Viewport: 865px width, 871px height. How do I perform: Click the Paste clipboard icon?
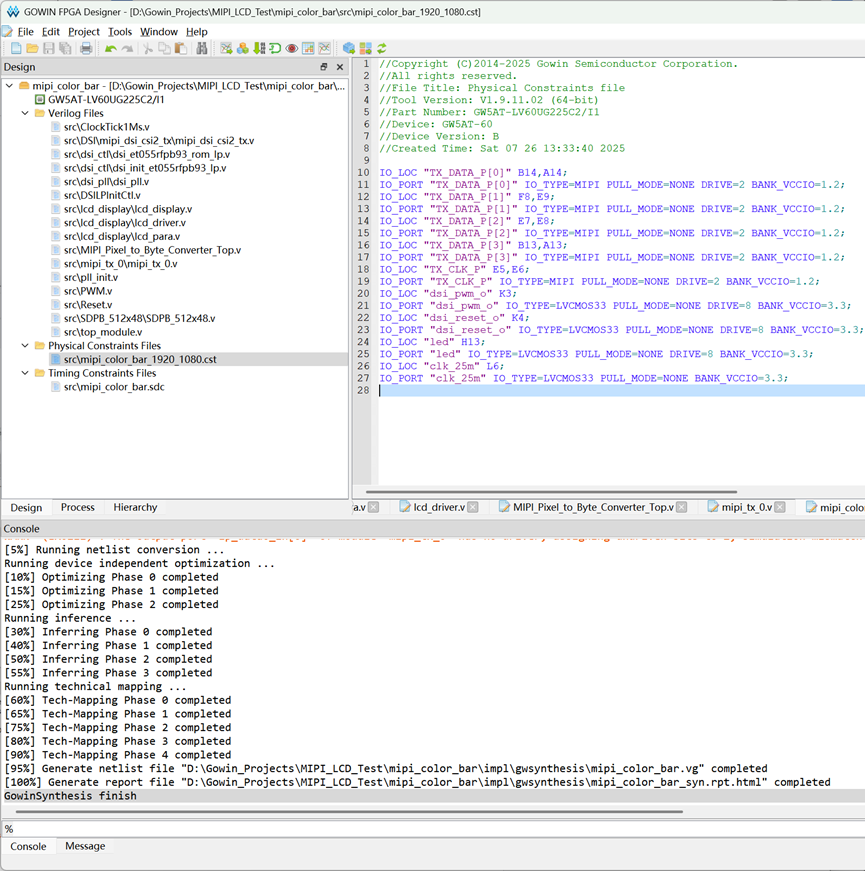tap(181, 48)
